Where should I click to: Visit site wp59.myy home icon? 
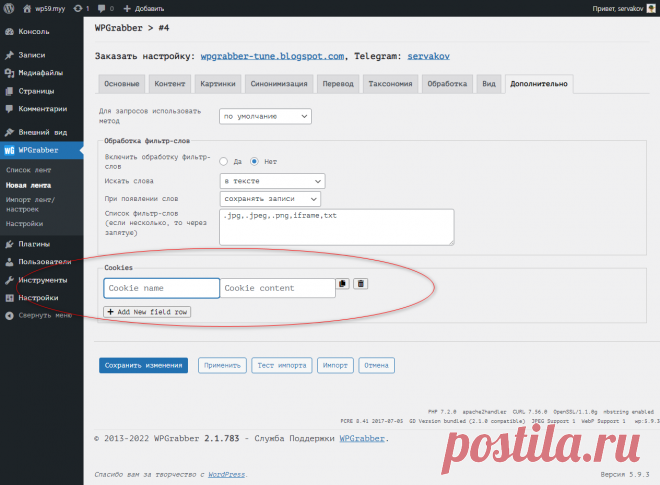pyautogui.click(x=27, y=8)
